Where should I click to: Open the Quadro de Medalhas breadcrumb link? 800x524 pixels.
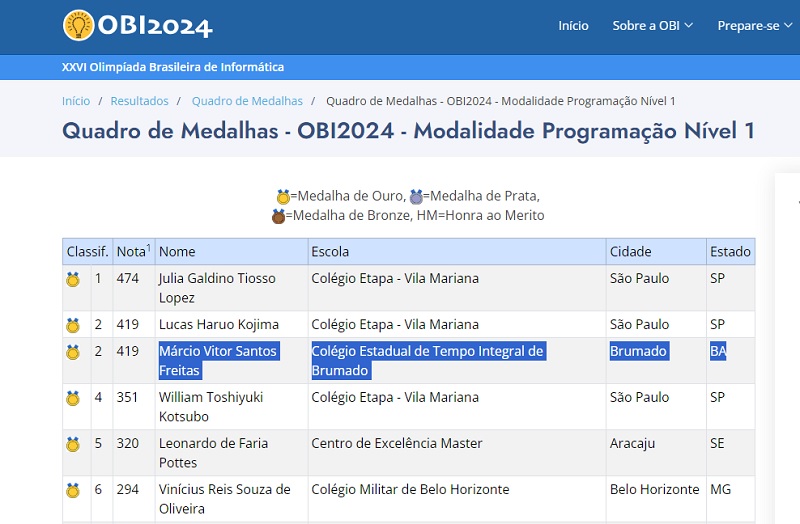point(247,101)
